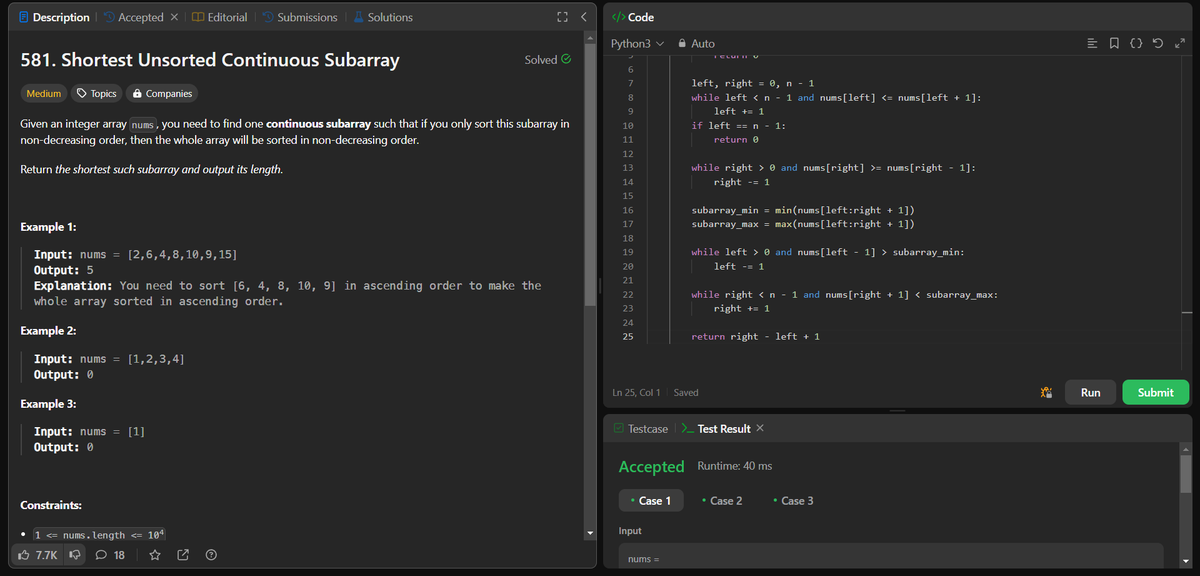
Task: Open the help question mark icon
Action: (x=211, y=555)
